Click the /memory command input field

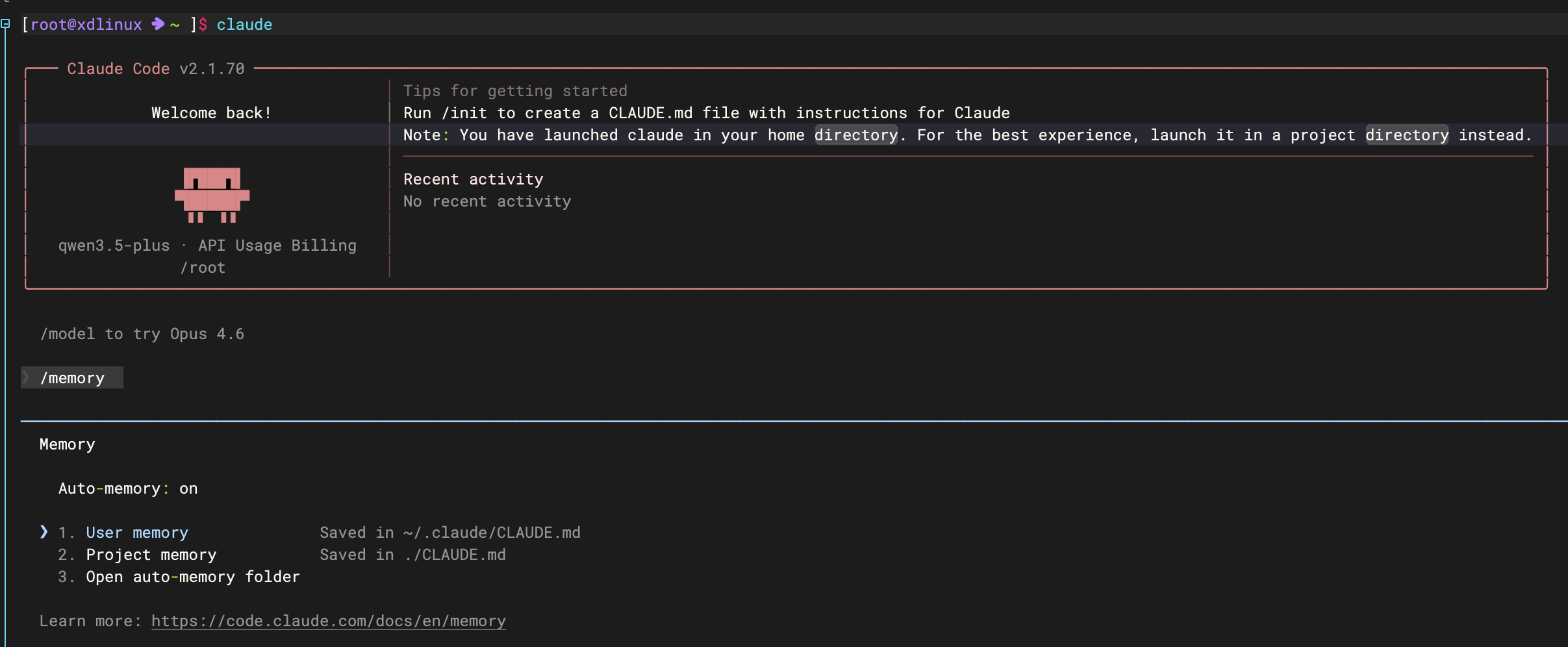pyautogui.click(x=72, y=378)
